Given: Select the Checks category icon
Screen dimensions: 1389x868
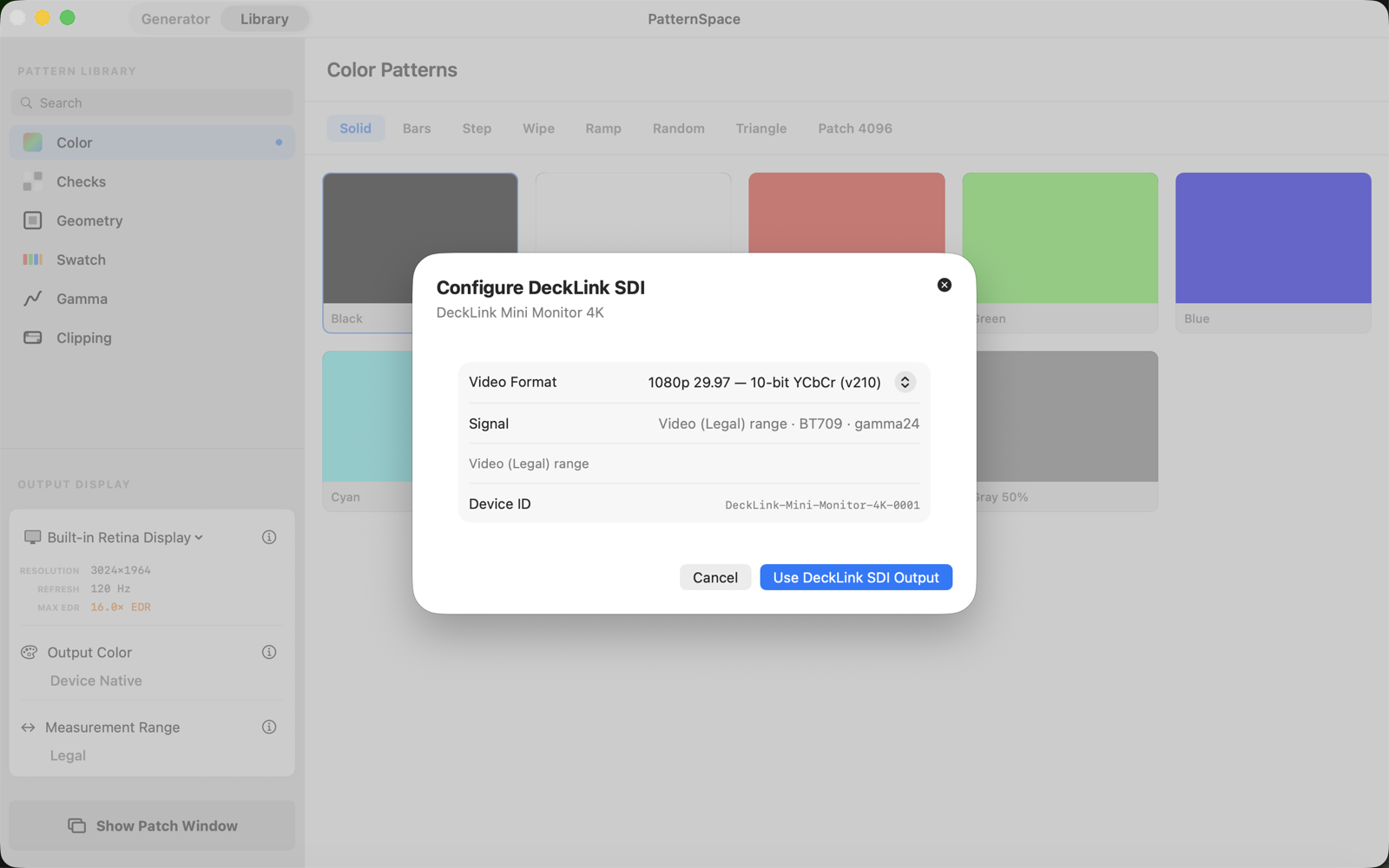Looking at the screenshot, I should click(33, 181).
